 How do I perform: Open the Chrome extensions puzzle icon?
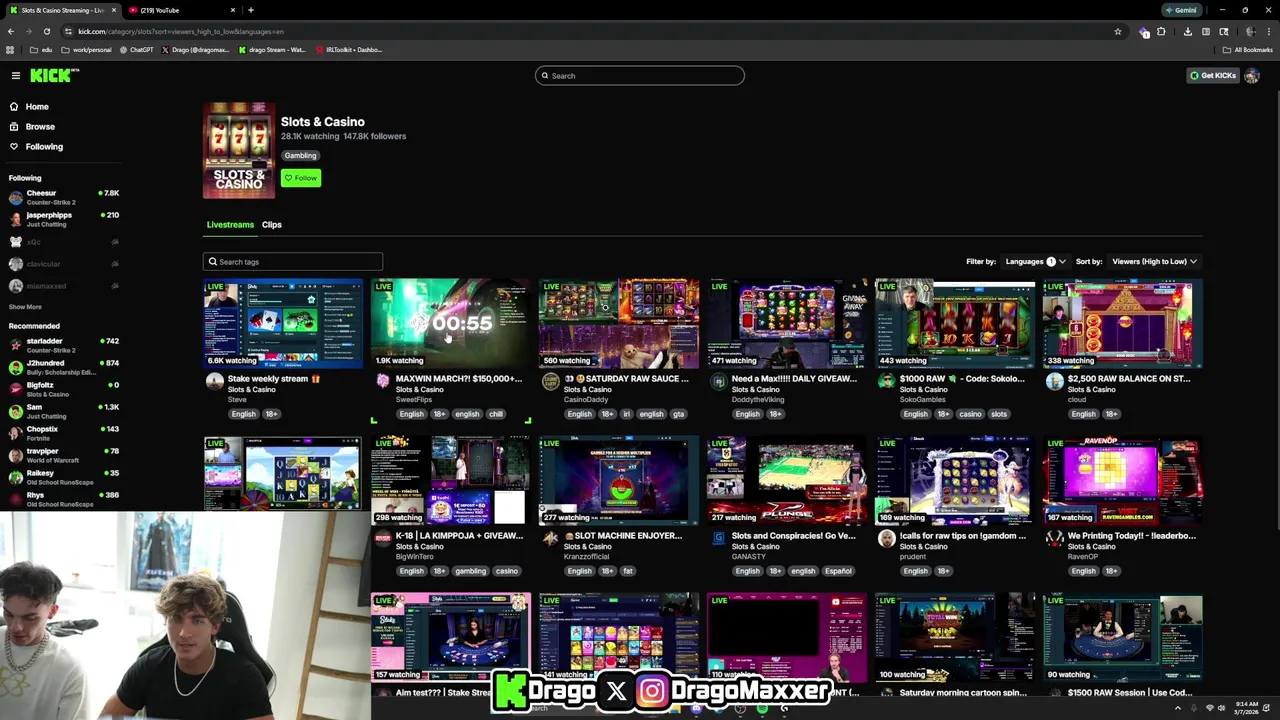(x=1161, y=31)
